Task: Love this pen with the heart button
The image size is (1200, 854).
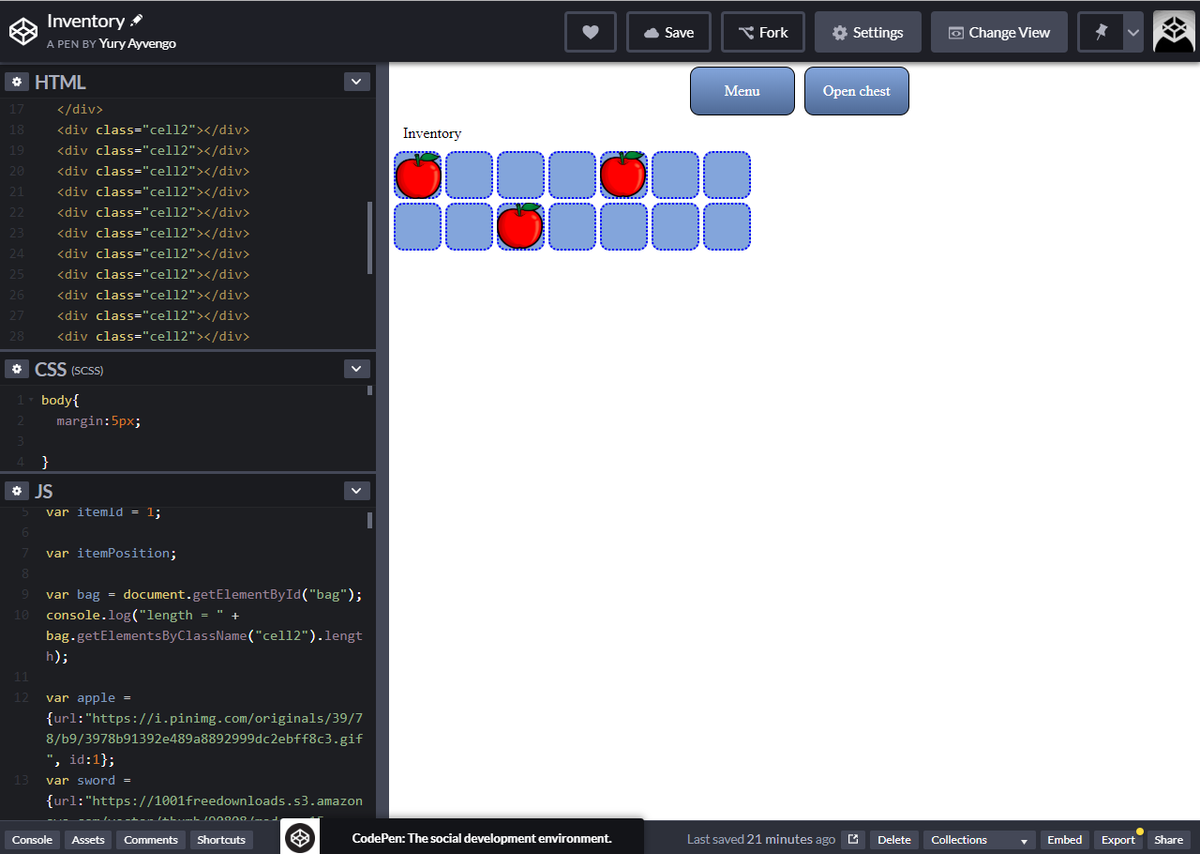Action: coord(591,32)
